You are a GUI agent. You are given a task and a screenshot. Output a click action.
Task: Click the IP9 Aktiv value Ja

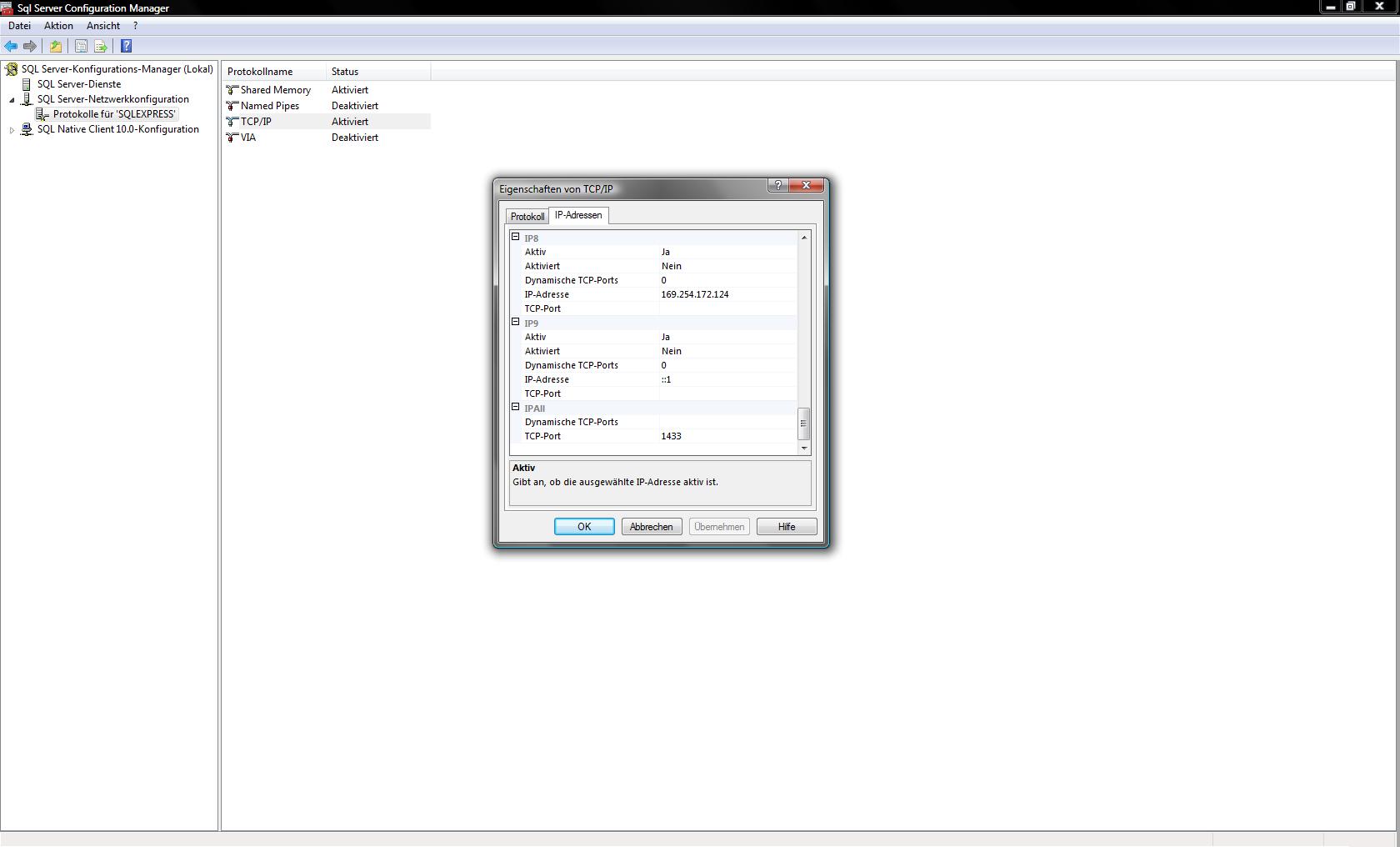[727, 337]
